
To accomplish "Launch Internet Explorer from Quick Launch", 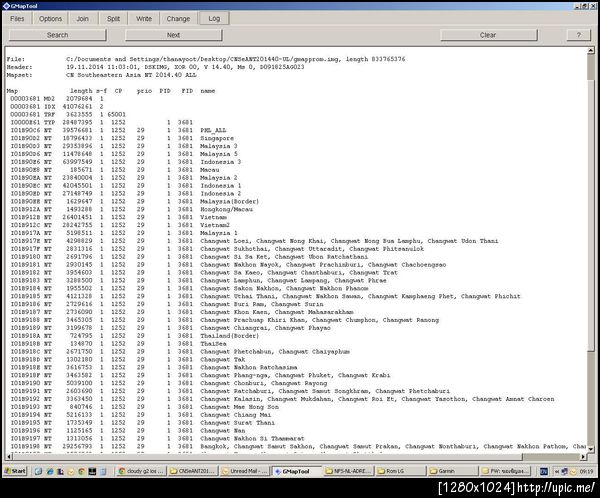I will 50,471.
